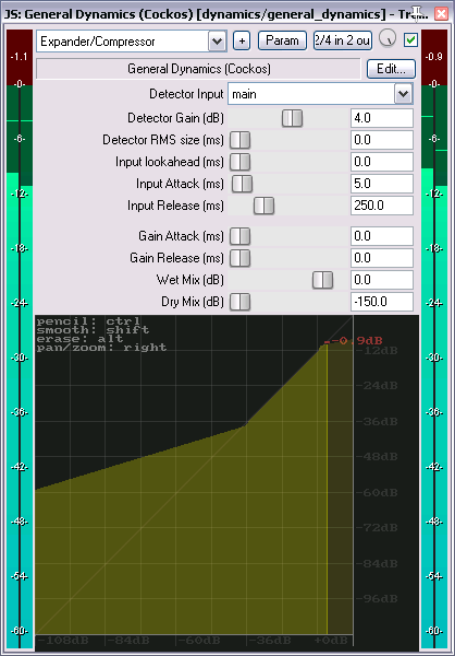The width and height of the screenshot is (455, 656).
Task: Open the 2/4 in 2 out routing button
Action: [x=343, y=41]
